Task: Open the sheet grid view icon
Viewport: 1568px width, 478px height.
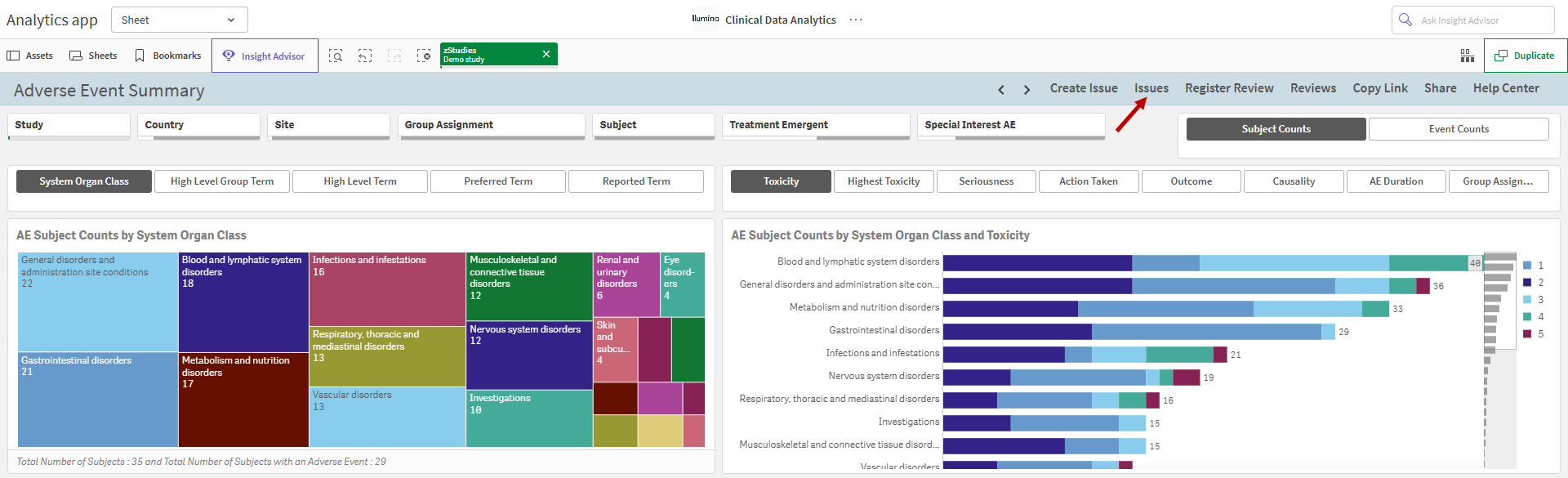Action: pyautogui.click(x=1468, y=56)
